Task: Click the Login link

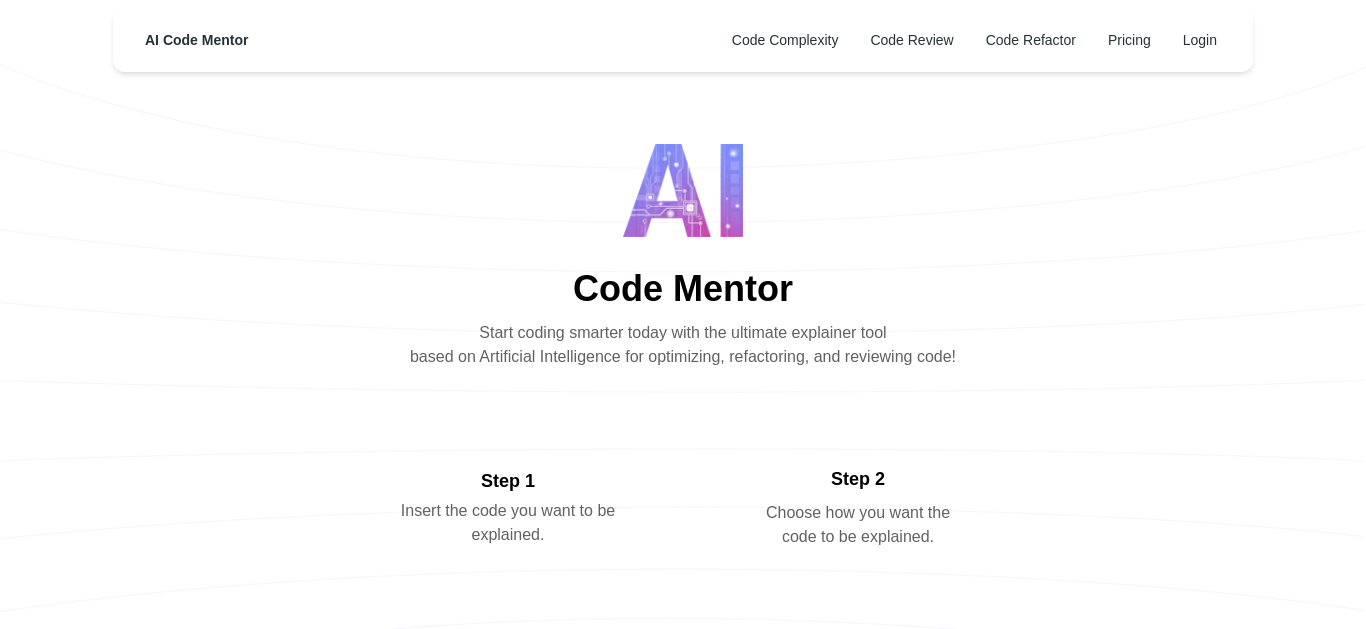Action: point(1200,40)
